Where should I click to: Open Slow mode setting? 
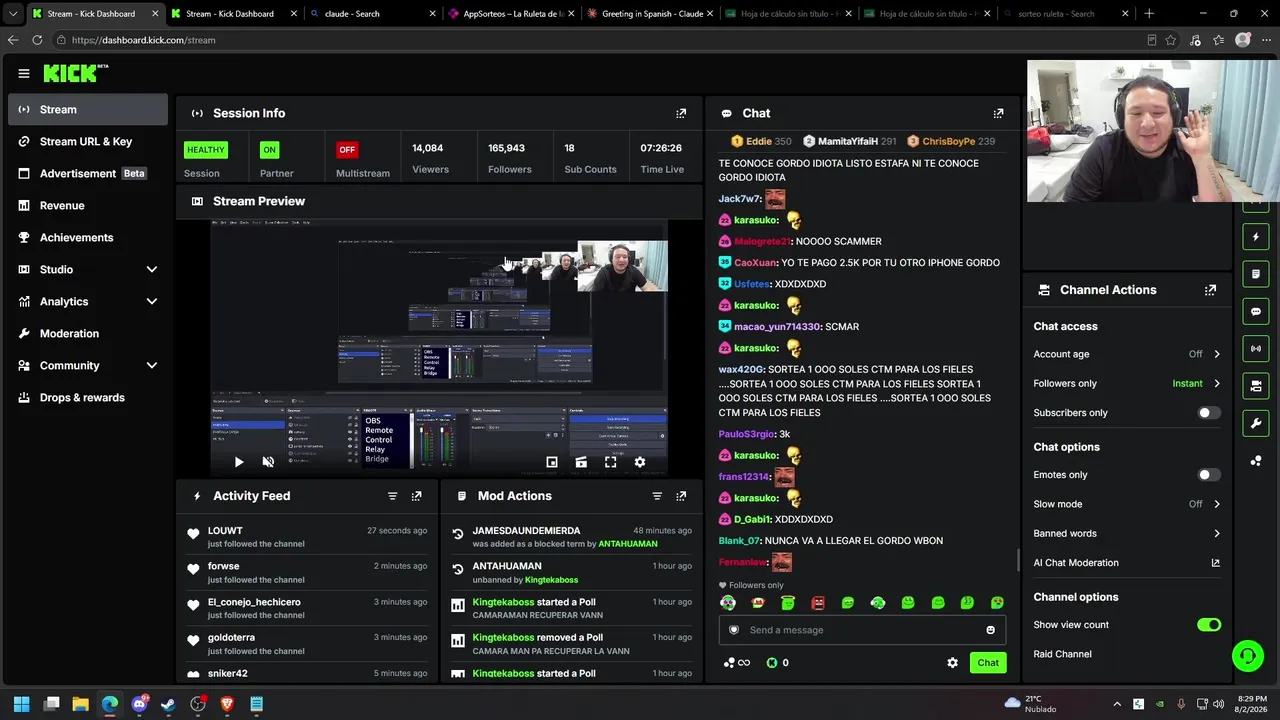[x=1127, y=504]
